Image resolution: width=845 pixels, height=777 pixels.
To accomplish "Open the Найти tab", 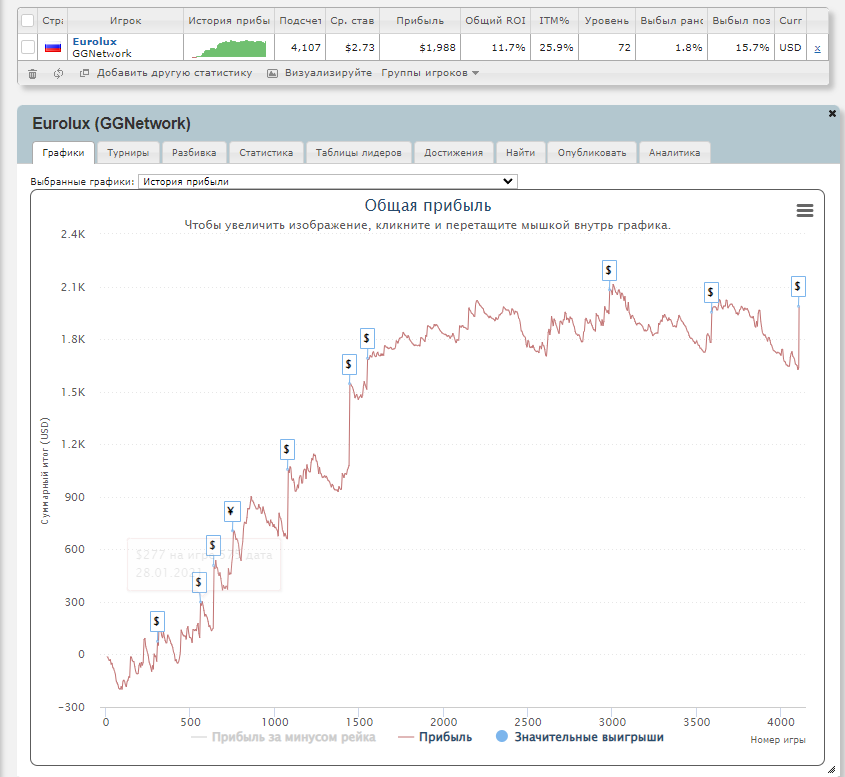I will [521, 152].
